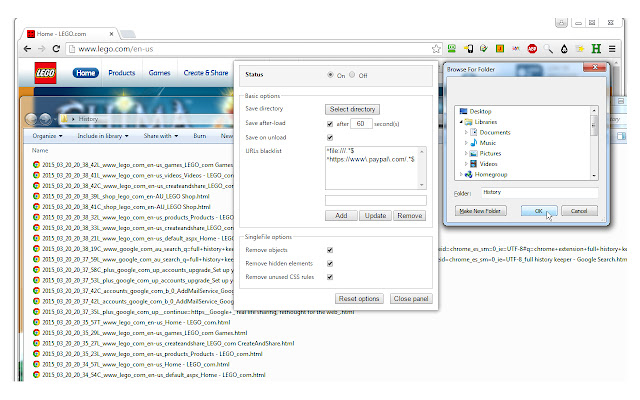Click the URLs blacklist scrollbar down arrow
This screenshot has width=640, height=400.
422,185
